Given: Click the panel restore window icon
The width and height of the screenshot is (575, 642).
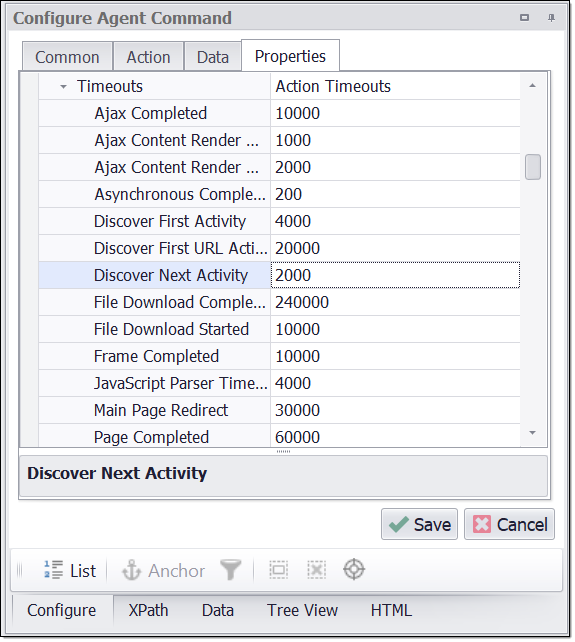Looking at the screenshot, I should click(524, 18).
